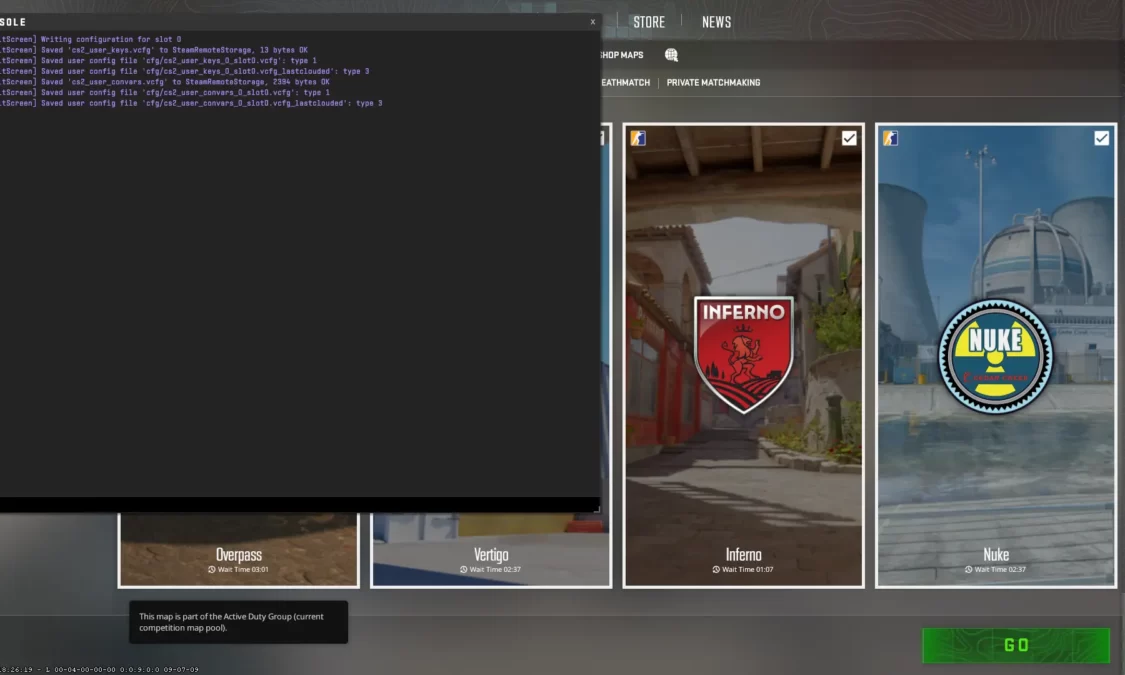The image size is (1125, 675).
Task: Click the clock icon next to Nuke wait time
Action: click(x=968, y=570)
